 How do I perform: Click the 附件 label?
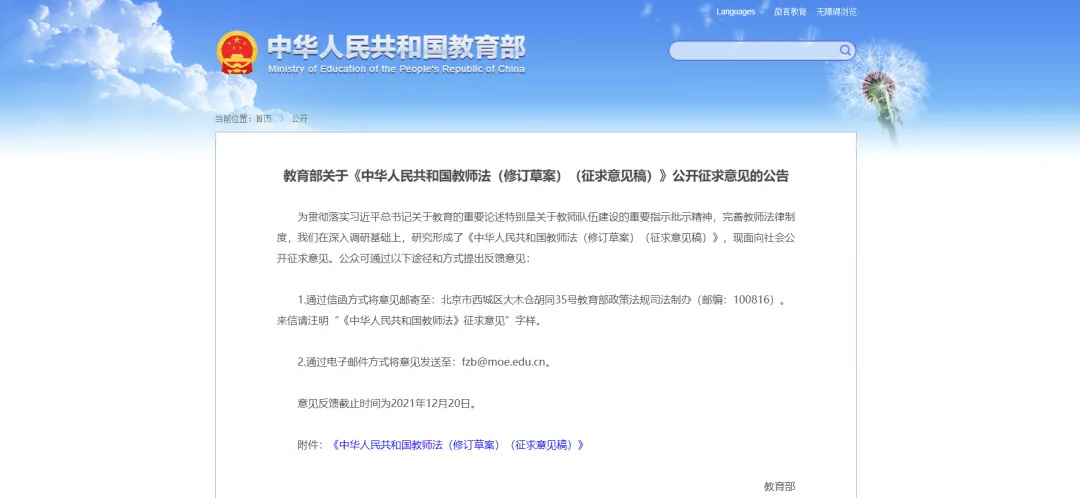[x=307, y=445]
